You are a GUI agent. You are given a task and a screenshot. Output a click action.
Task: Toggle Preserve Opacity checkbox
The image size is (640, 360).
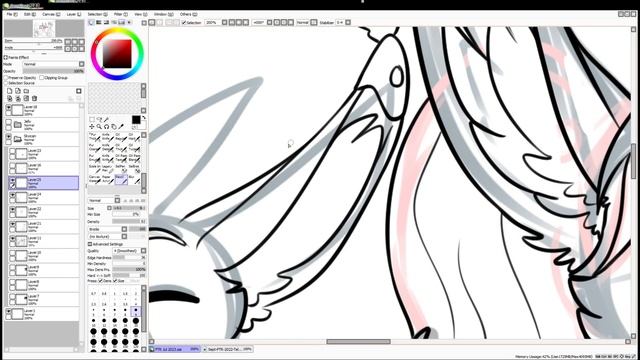coord(6,78)
